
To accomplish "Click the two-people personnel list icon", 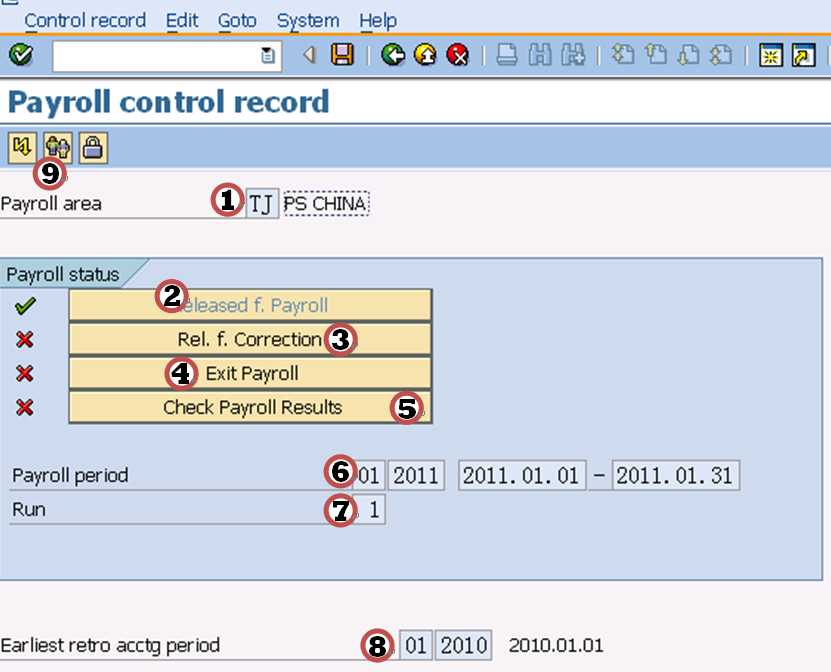I will tap(58, 147).
